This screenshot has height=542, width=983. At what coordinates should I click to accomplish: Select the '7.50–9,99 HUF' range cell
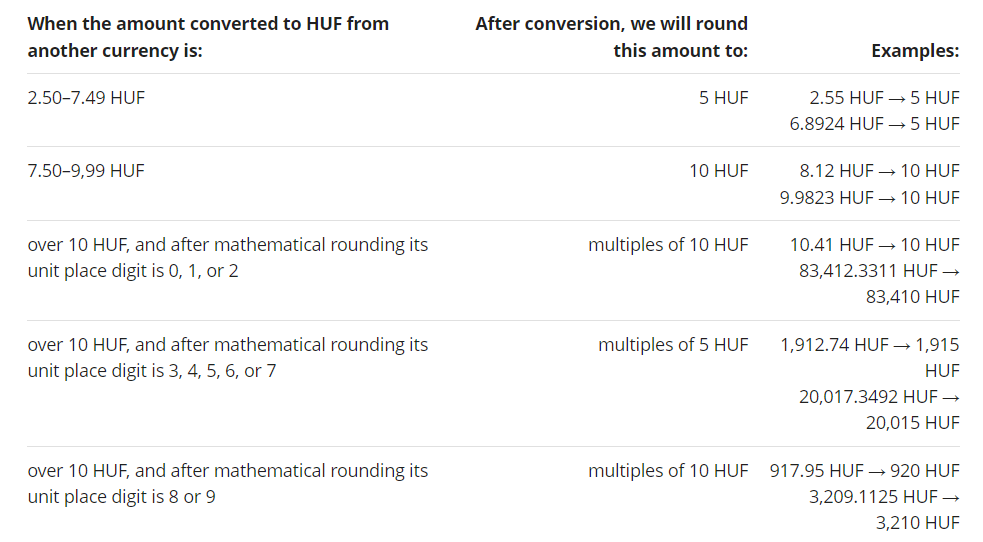(x=86, y=171)
